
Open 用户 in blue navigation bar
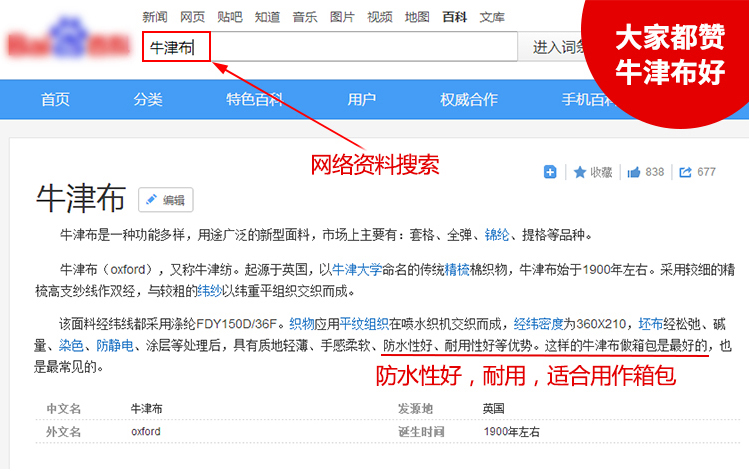pyautogui.click(x=362, y=99)
